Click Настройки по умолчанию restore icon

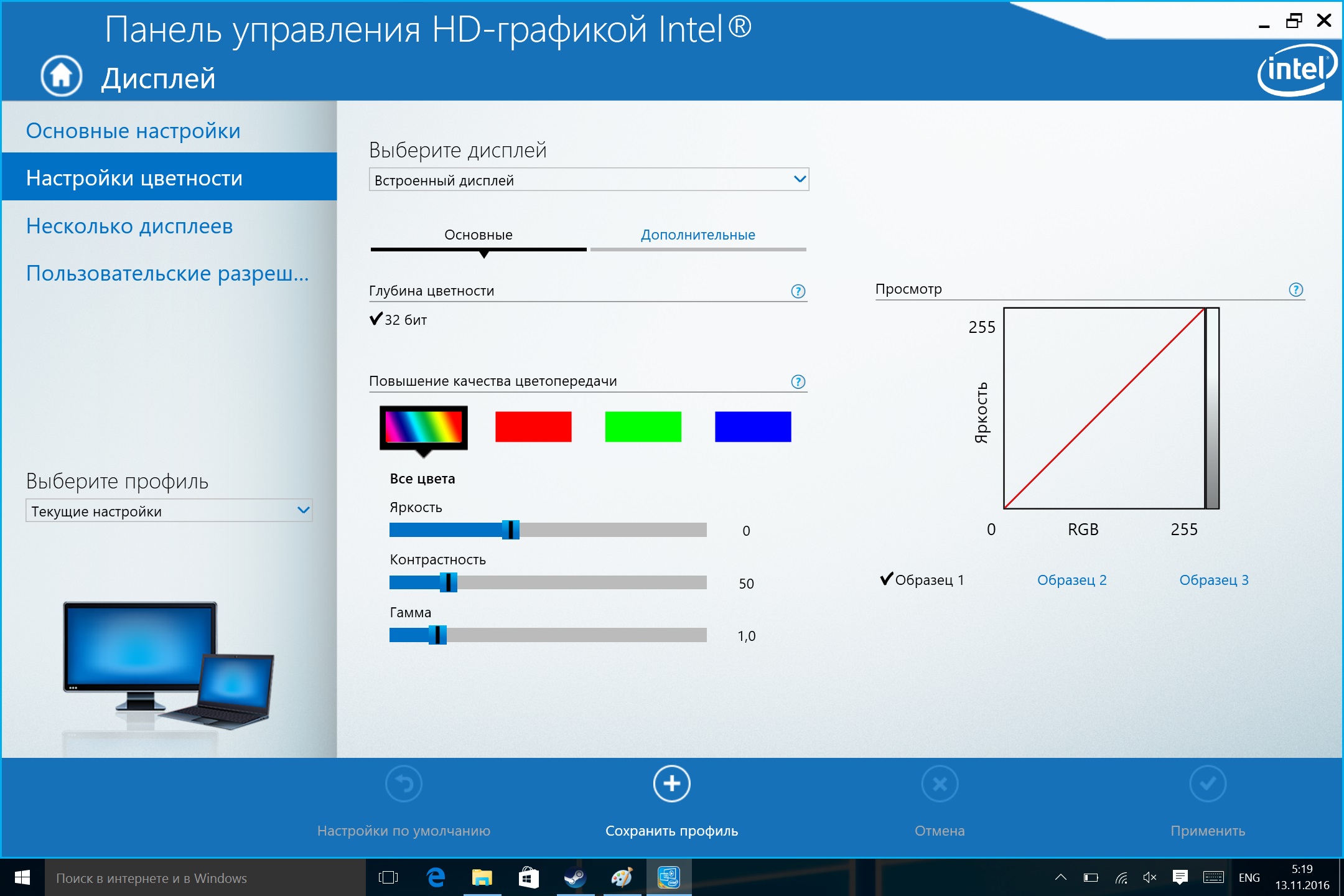click(404, 784)
